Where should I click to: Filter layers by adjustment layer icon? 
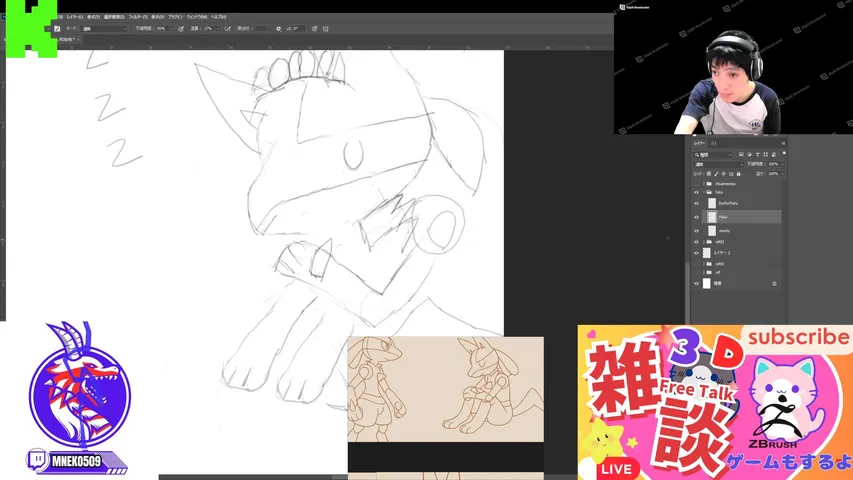point(749,155)
